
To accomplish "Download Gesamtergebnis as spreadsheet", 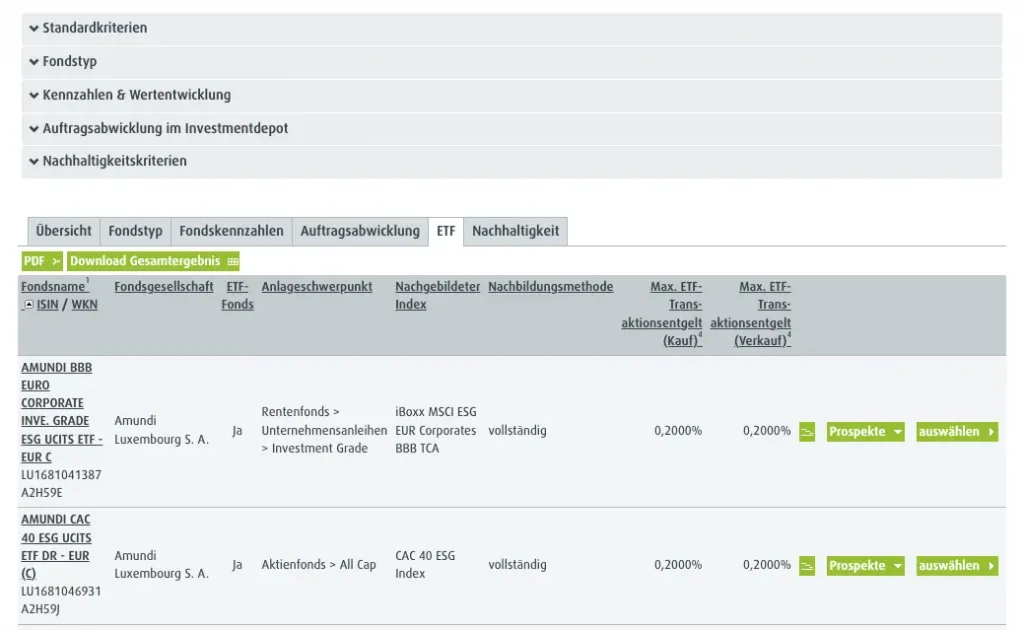I will [153, 261].
